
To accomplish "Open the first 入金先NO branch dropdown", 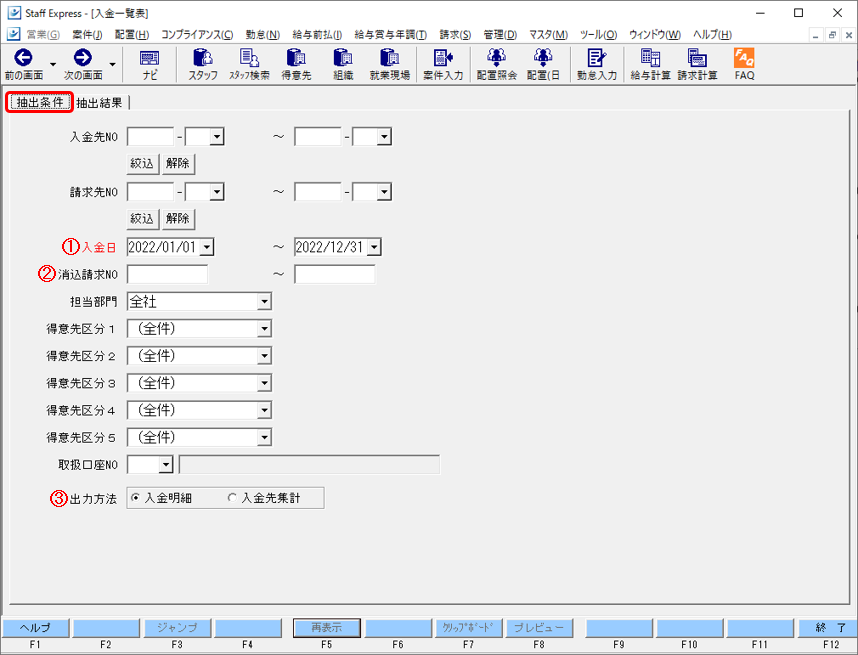I will tap(217, 137).
